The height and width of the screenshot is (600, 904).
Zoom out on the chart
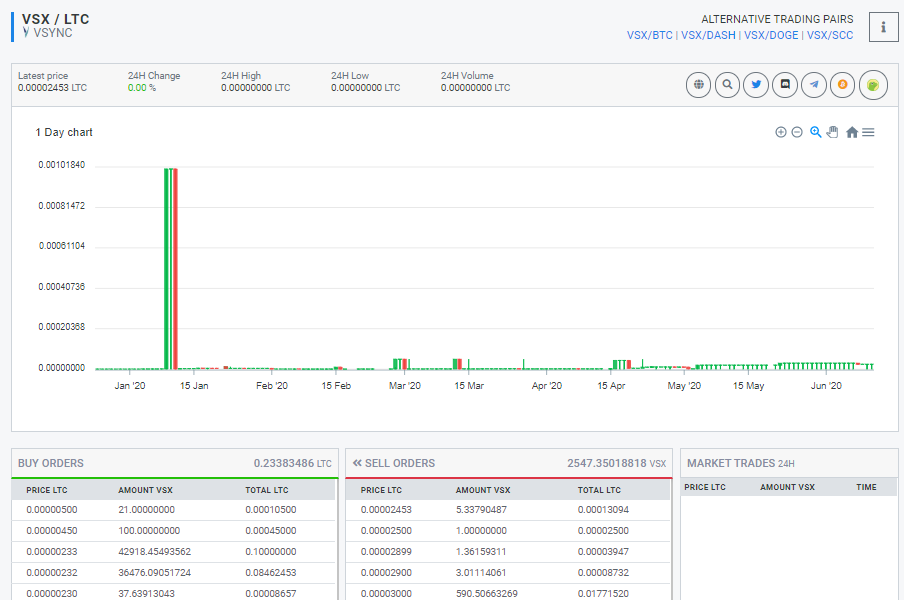coord(797,133)
